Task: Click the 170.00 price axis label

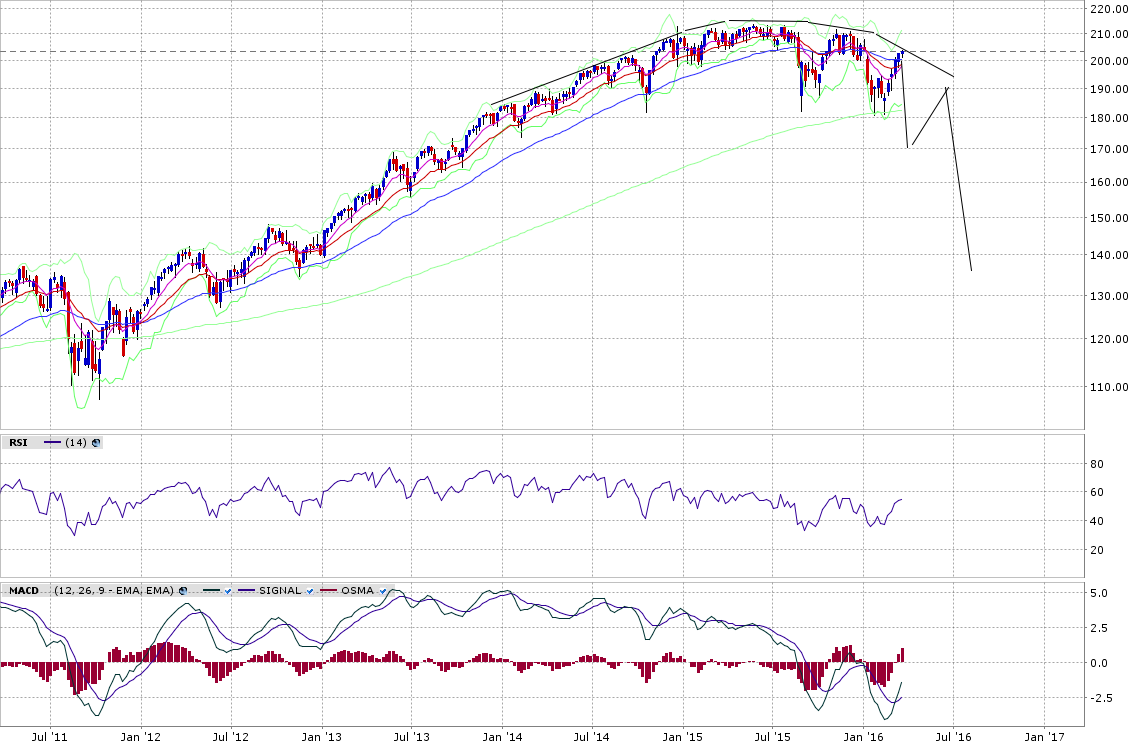Action: click(1109, 149)
